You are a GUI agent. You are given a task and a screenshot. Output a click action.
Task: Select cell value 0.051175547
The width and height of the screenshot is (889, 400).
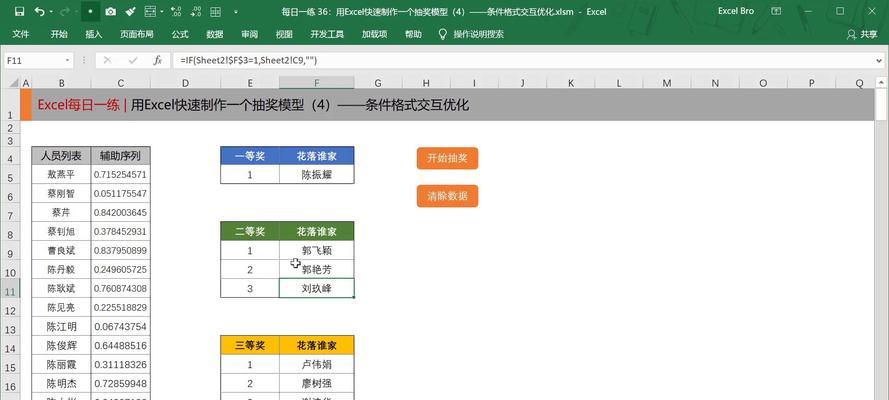pos(120,194)
